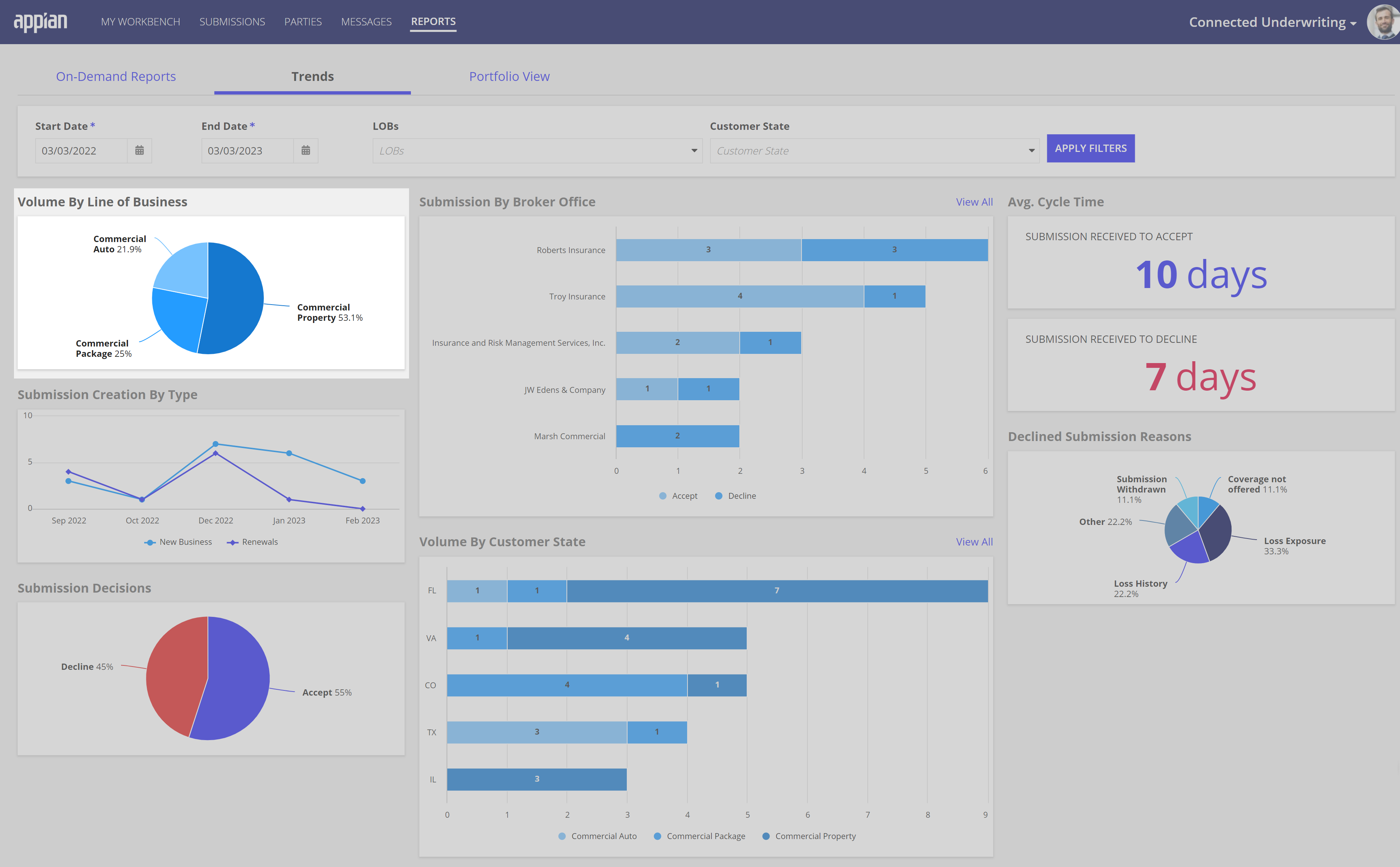Screen dimensions: 1400x867
Task: Toggle the Commercial Auto legend marker
Action: 562,836
